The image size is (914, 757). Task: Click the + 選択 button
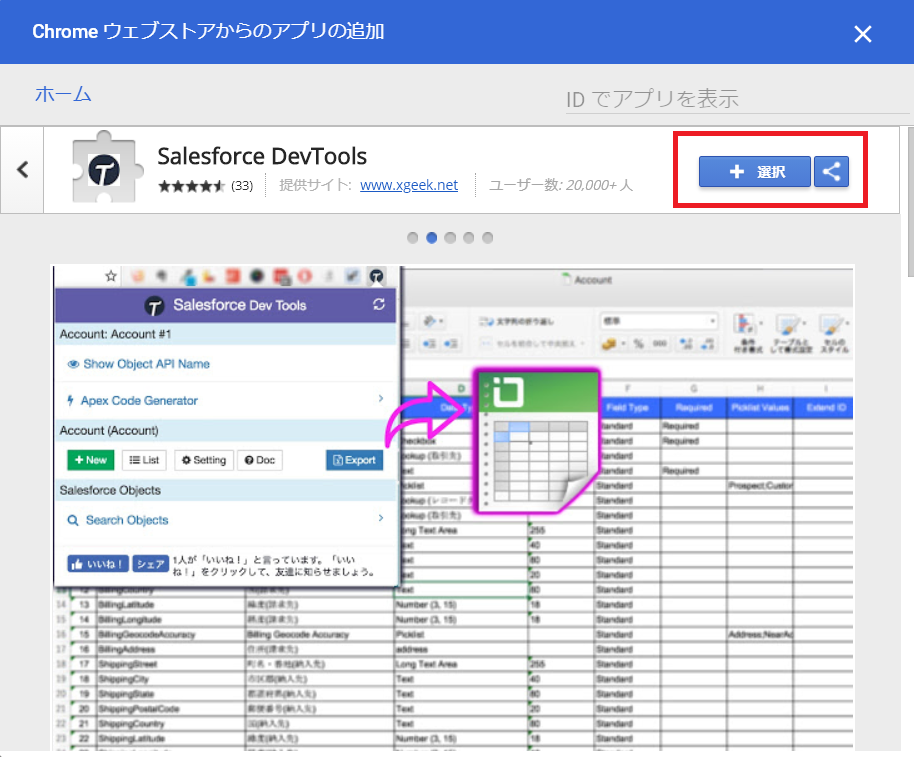pyautogui.click(x=754, y=171)
